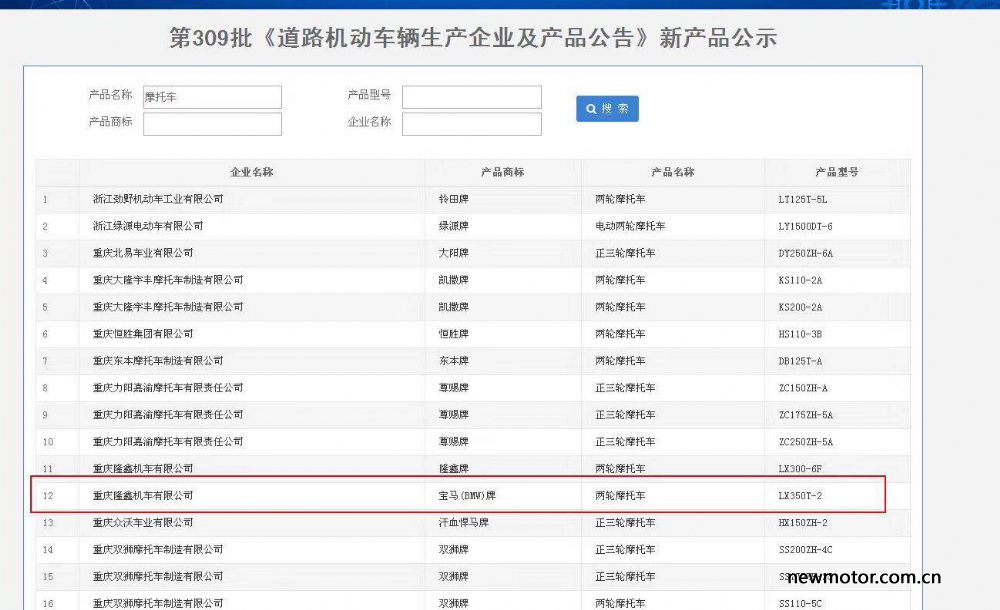Viewport: 1000px width, 610px height.
Task: Click brand 恒胜牌 in row 6
Action: pyautogui.click(x=453, y=334)
